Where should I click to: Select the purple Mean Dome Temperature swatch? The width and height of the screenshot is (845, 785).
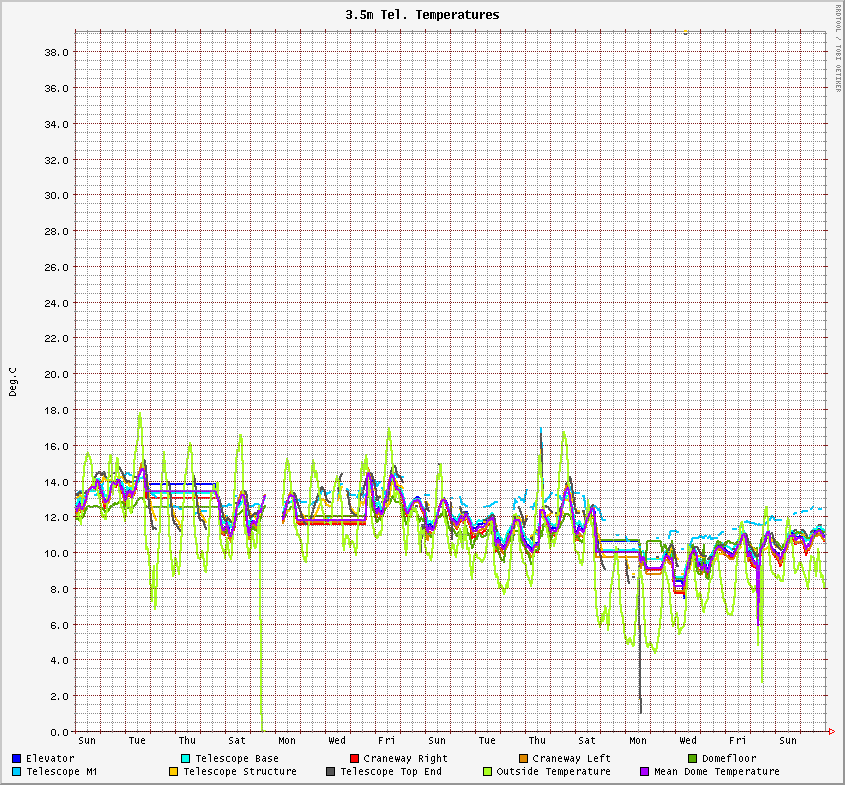644,772
